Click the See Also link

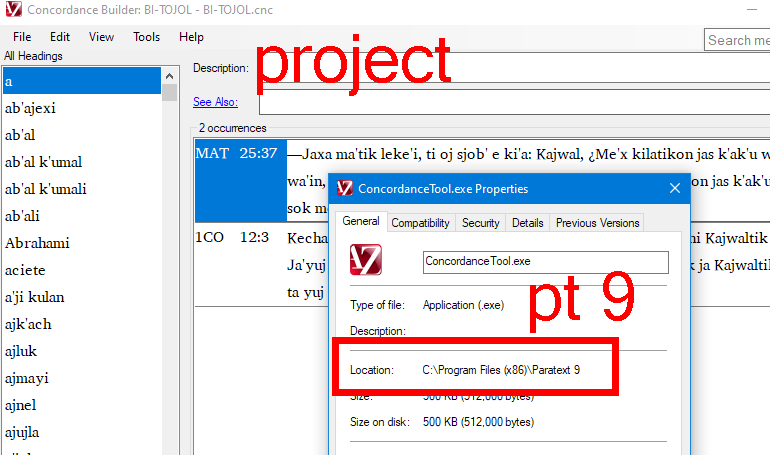[215, 101]
